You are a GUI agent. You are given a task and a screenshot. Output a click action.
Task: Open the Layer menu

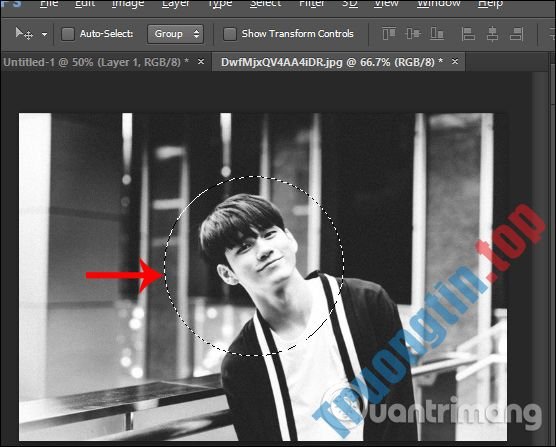(176, 4)
